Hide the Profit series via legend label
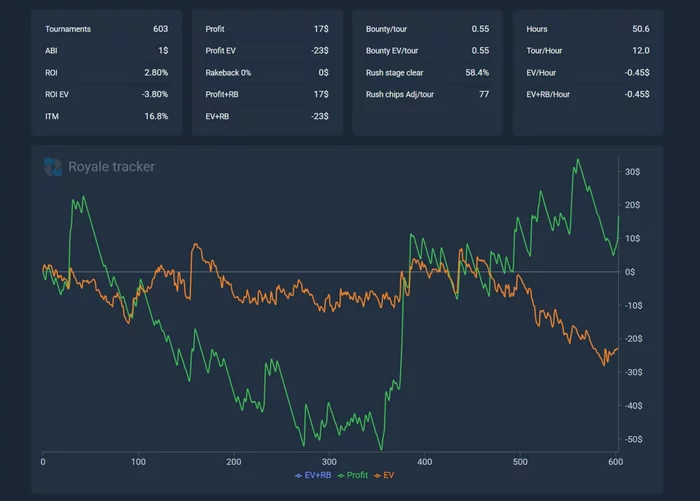The width and height of the screenshot is (700, 501). pos(357,475)
